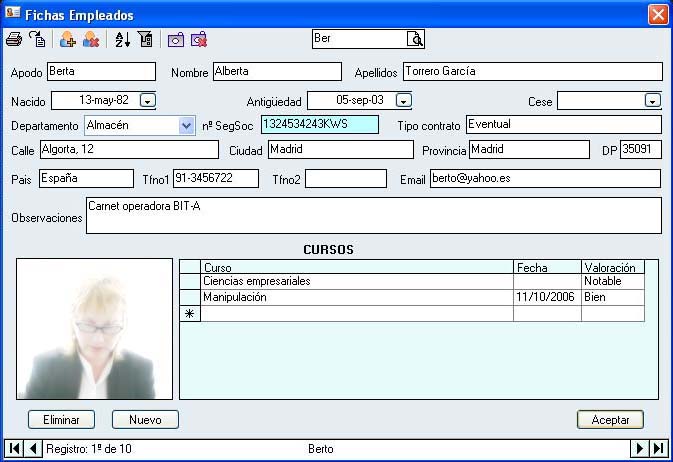Open the Nacido date picker dropdown
673x462 pixels.
pos(147,100)
